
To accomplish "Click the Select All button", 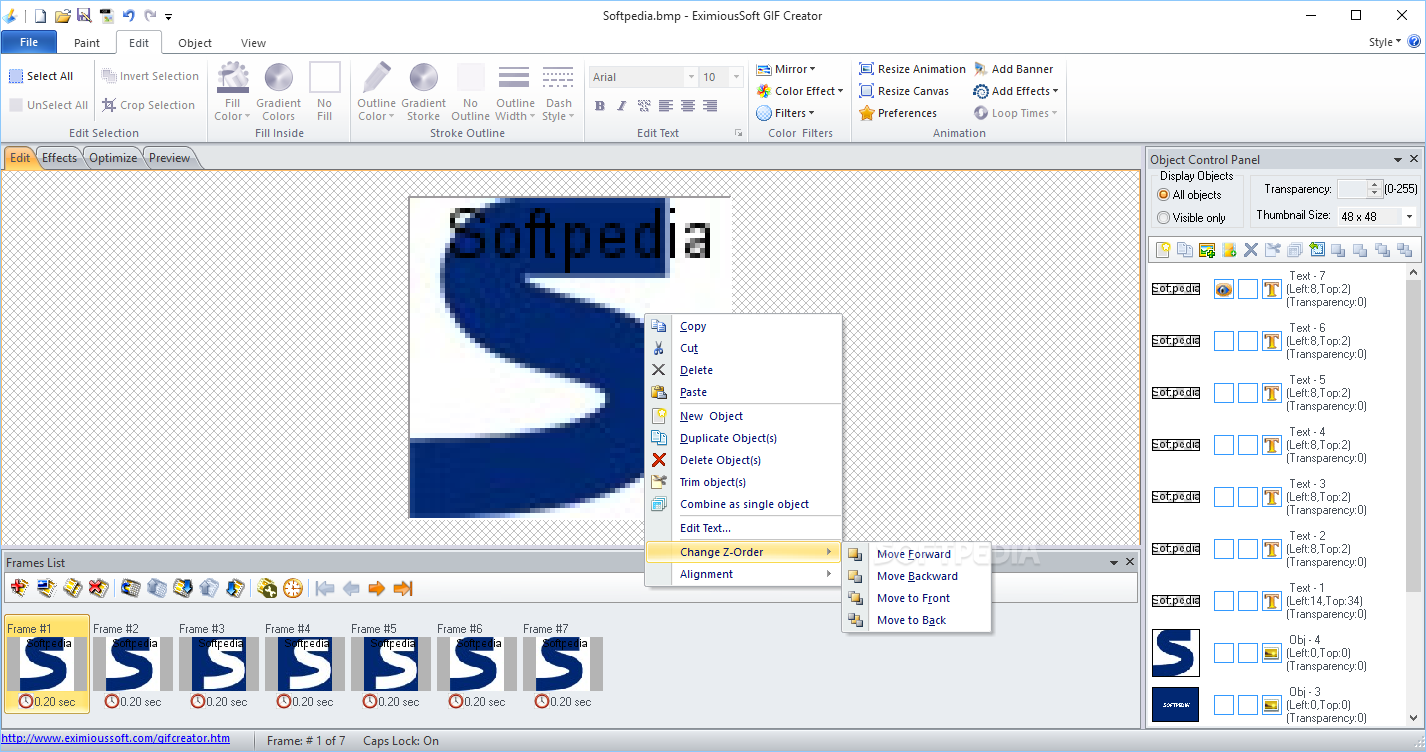I will tap(41, 76).
